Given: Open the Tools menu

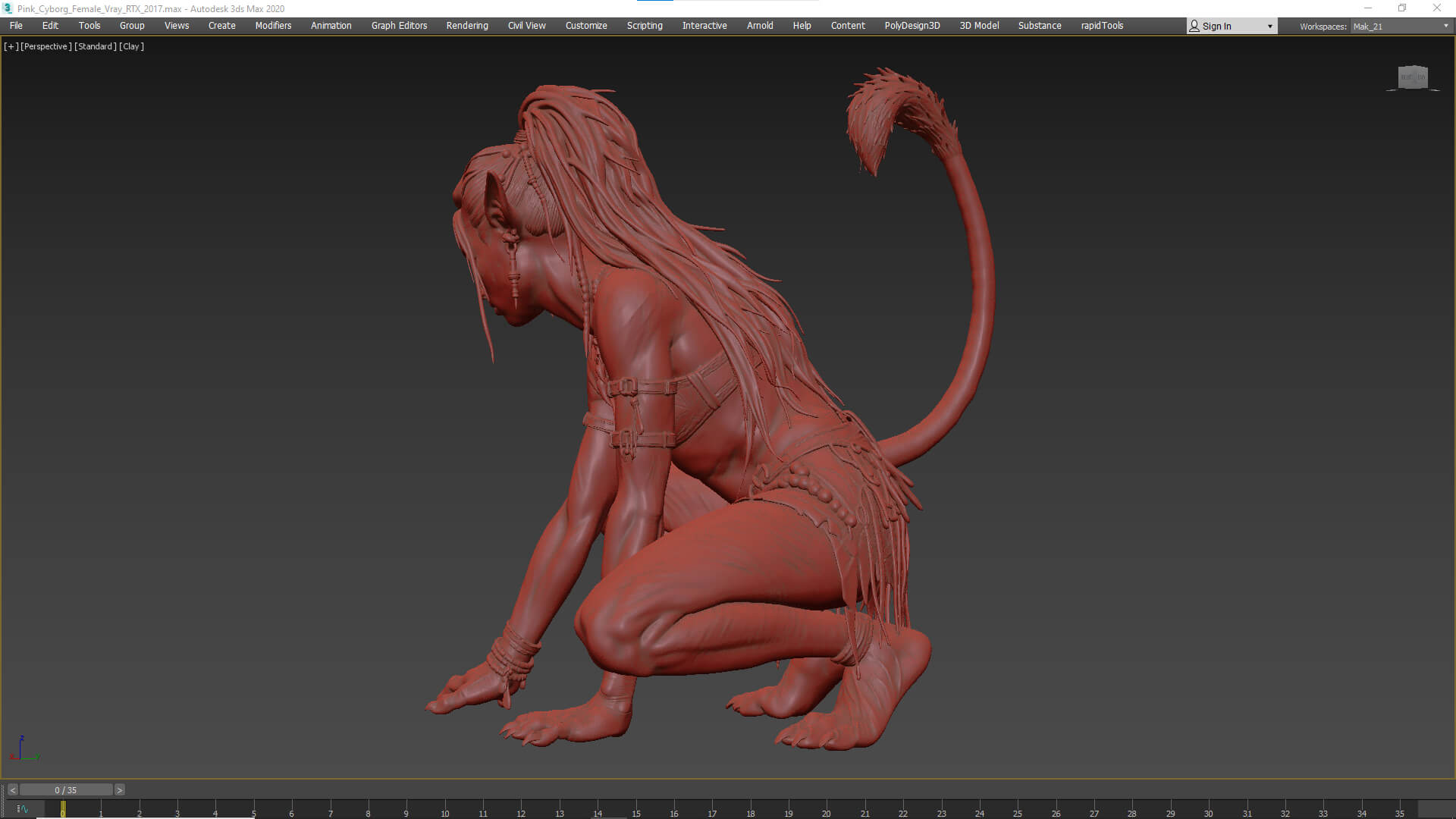Looking at the screenshot, I should pyautogui.click(x=89, y=26).
